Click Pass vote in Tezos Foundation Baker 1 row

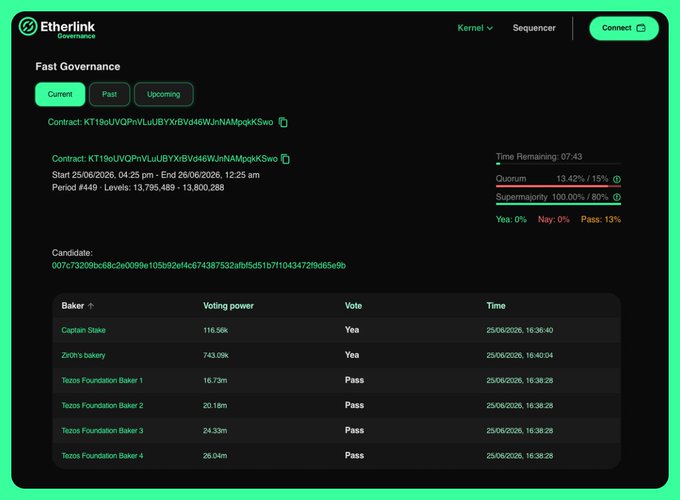pos(354,380)
